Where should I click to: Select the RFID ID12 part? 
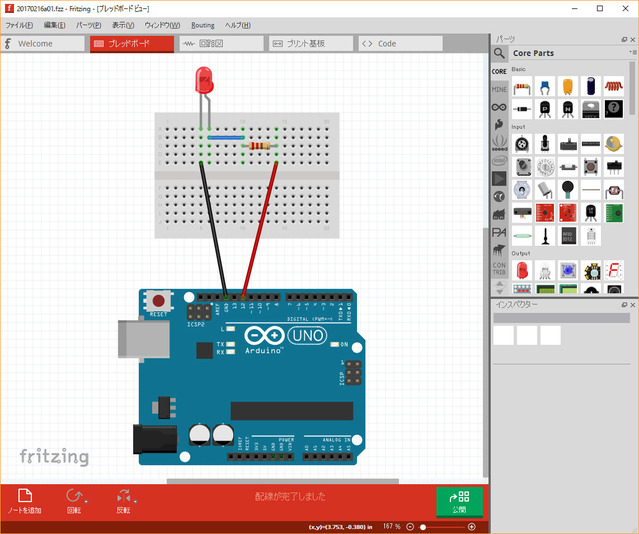click(568, 236)
